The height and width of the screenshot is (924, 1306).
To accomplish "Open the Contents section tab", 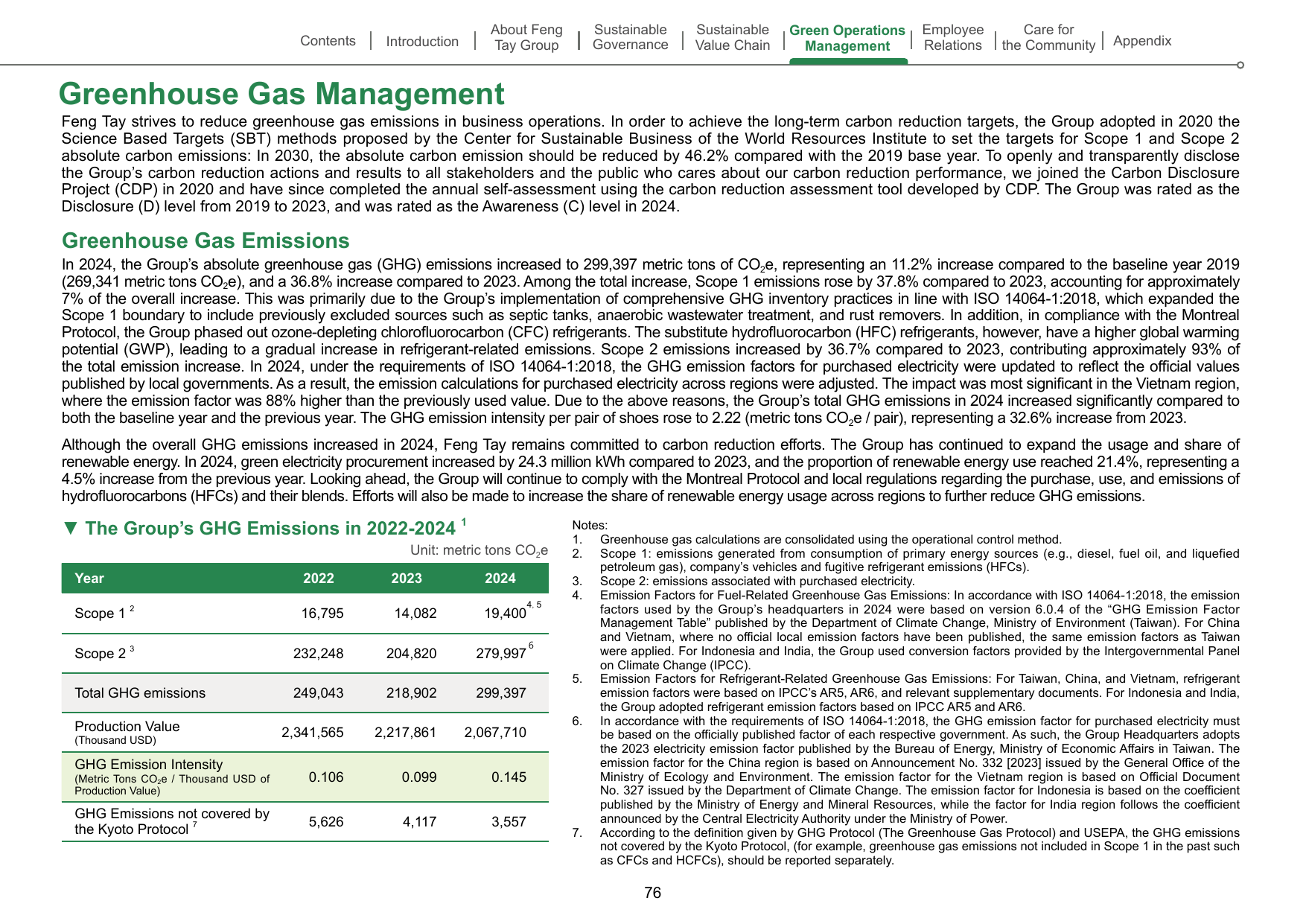I will pyautogui.click(x=328, y=41).
